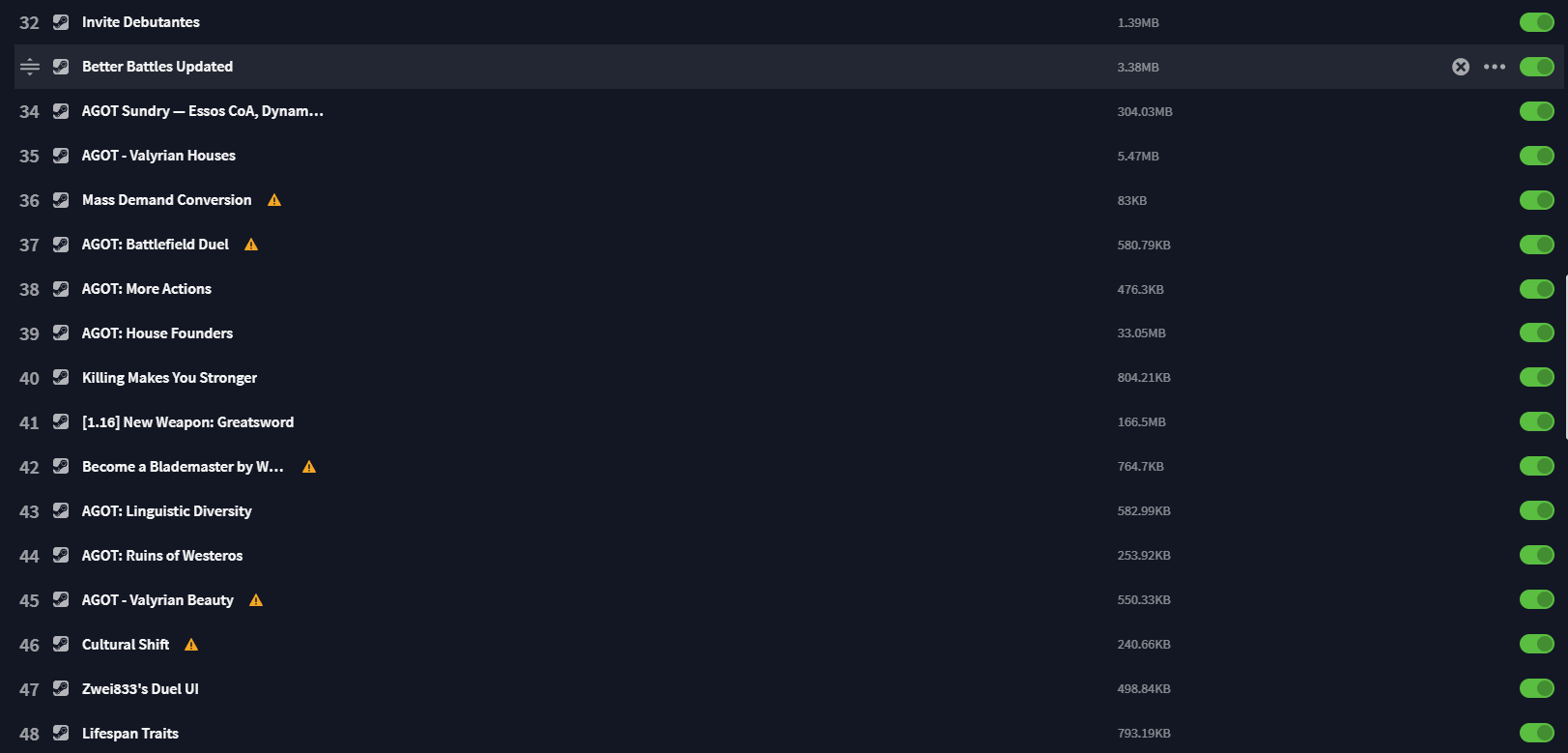Select the Invite Debutantes mod name
The image size is (1568, 753).
[x=141, y=22]
